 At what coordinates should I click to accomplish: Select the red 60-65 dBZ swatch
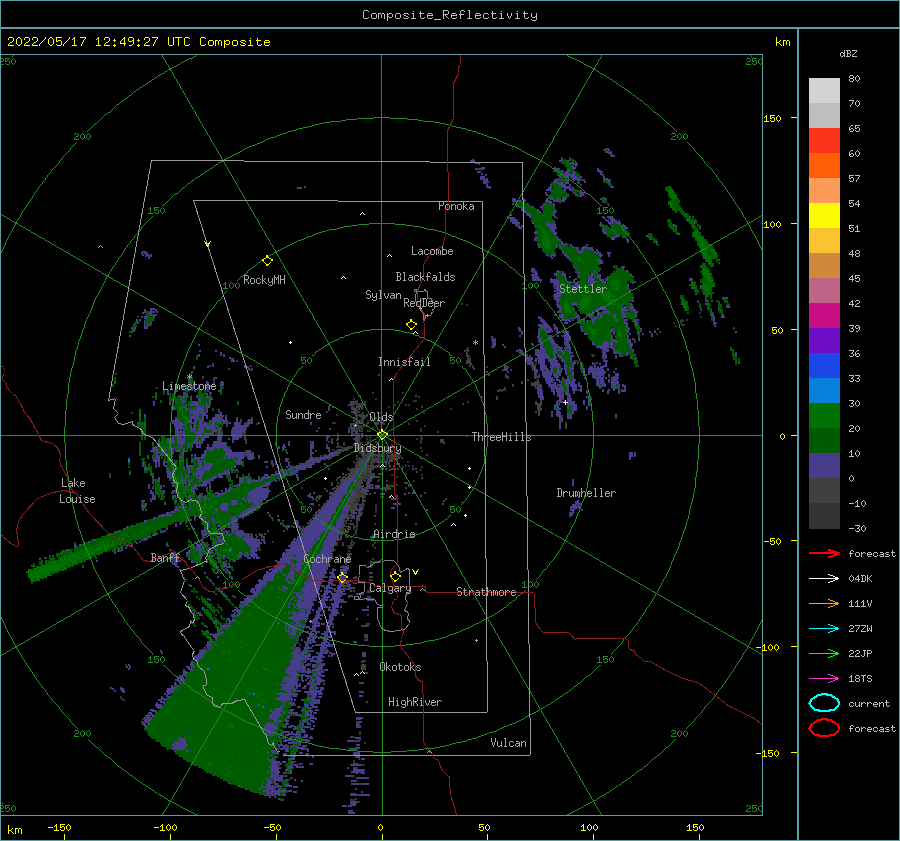pyautogui.click(x=824, y=141)
